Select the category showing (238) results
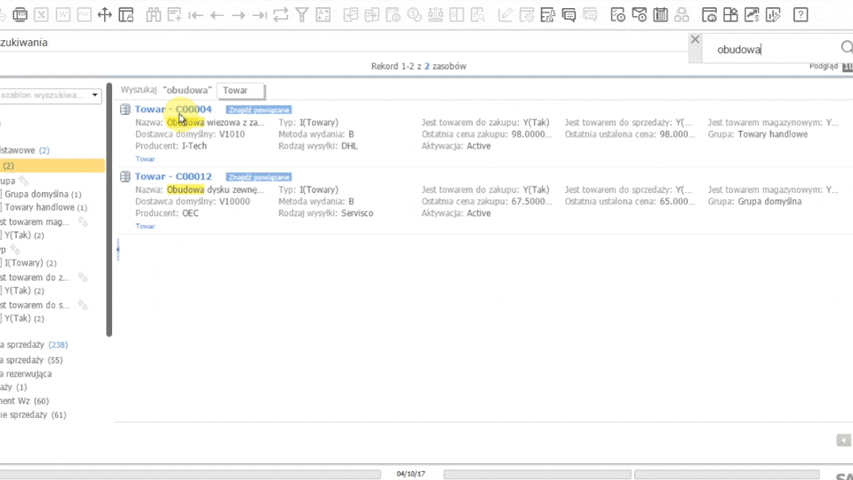This screenshot has width=853, height=480. click(34, 344)
